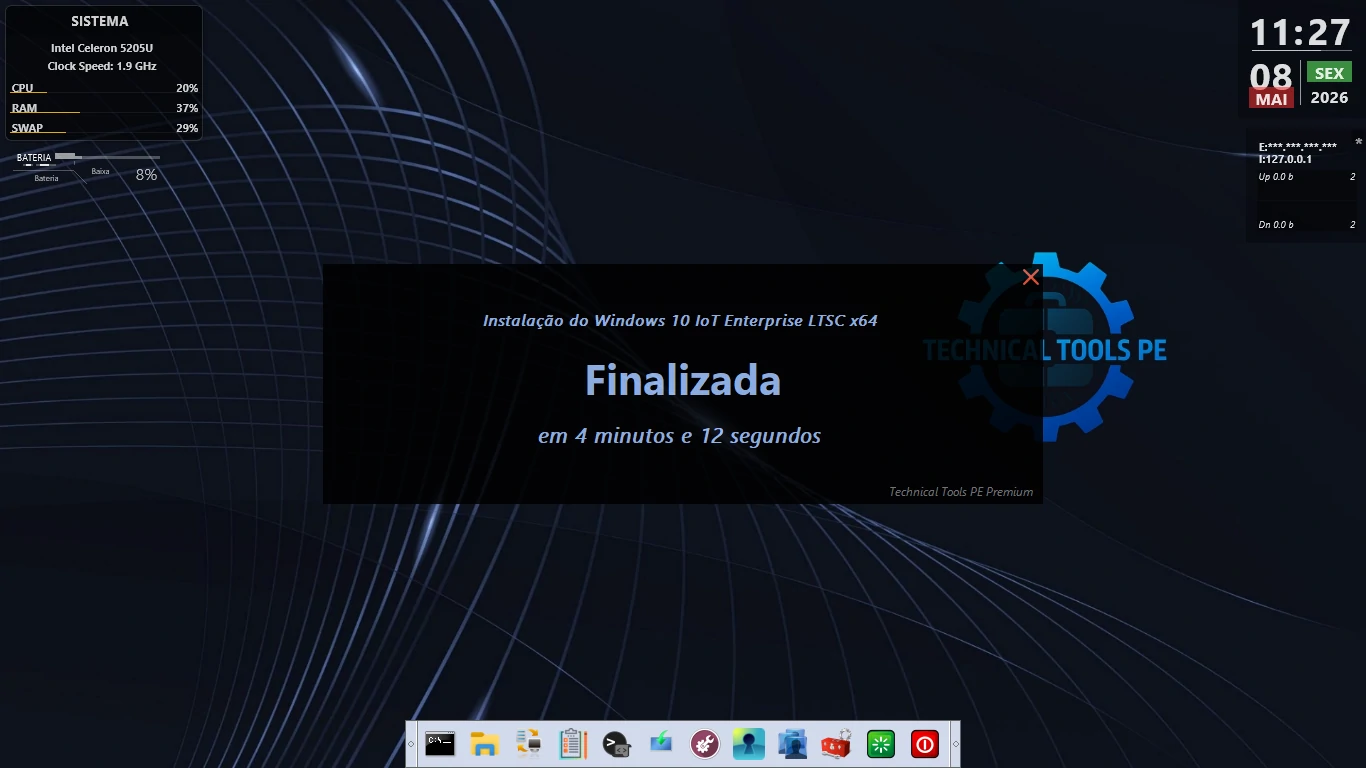Click 'em 4 minutos e 12 segundos'
Viewport: 1366px width, 768px height.
(x=679, y=436)
